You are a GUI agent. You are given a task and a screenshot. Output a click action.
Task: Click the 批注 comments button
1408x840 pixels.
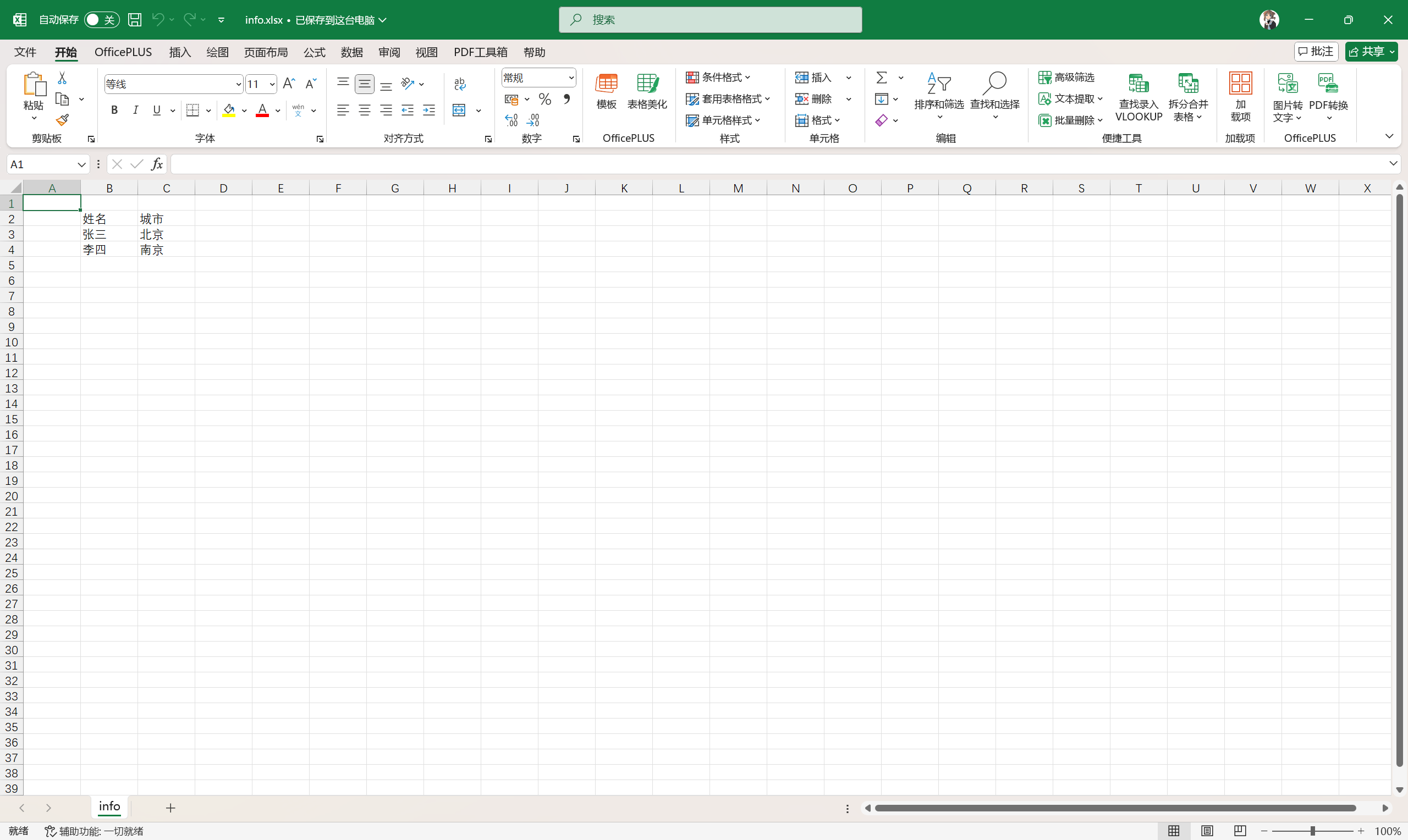pos(1316,52)
